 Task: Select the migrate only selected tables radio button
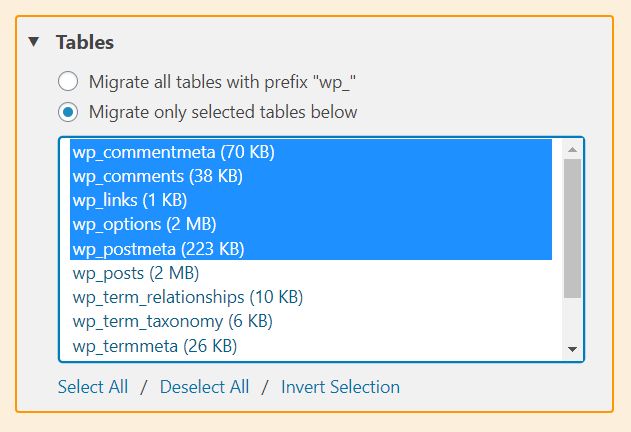pyautogui.click(x=68, y=112)
